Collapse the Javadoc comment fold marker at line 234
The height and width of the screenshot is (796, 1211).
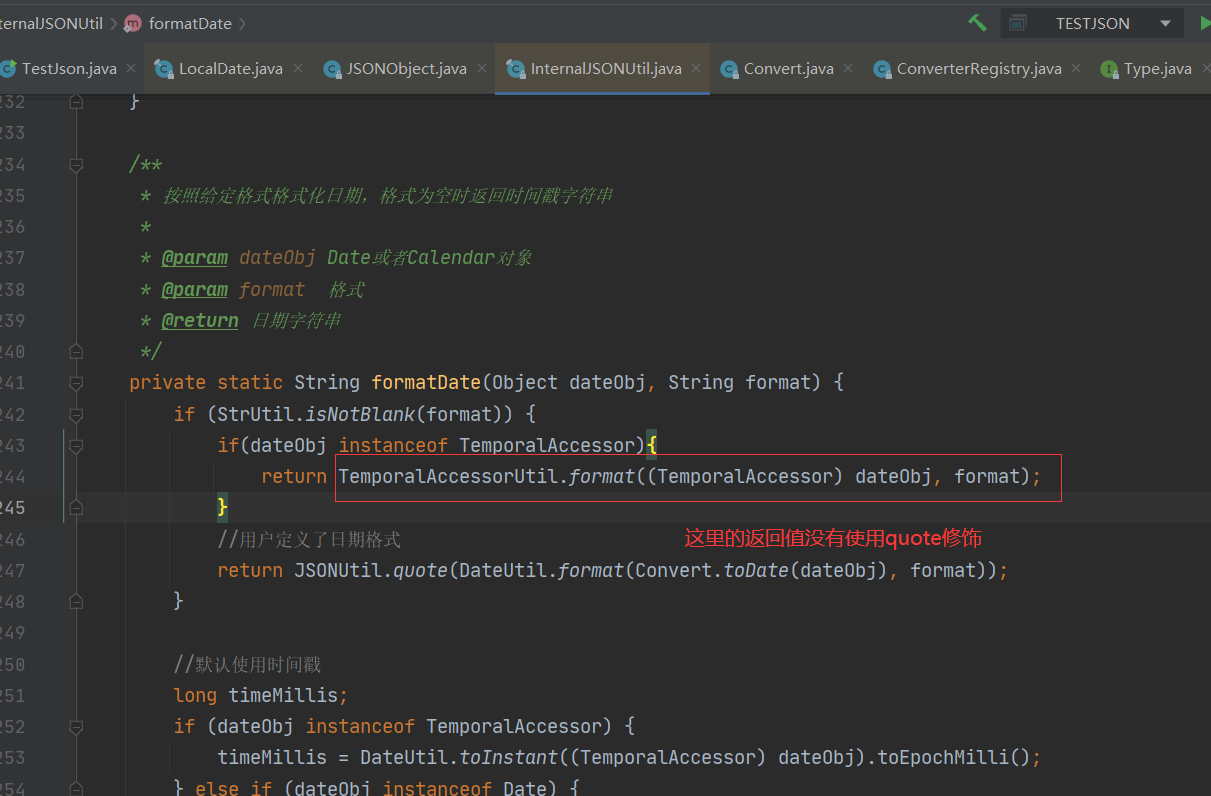coord(76,165)
